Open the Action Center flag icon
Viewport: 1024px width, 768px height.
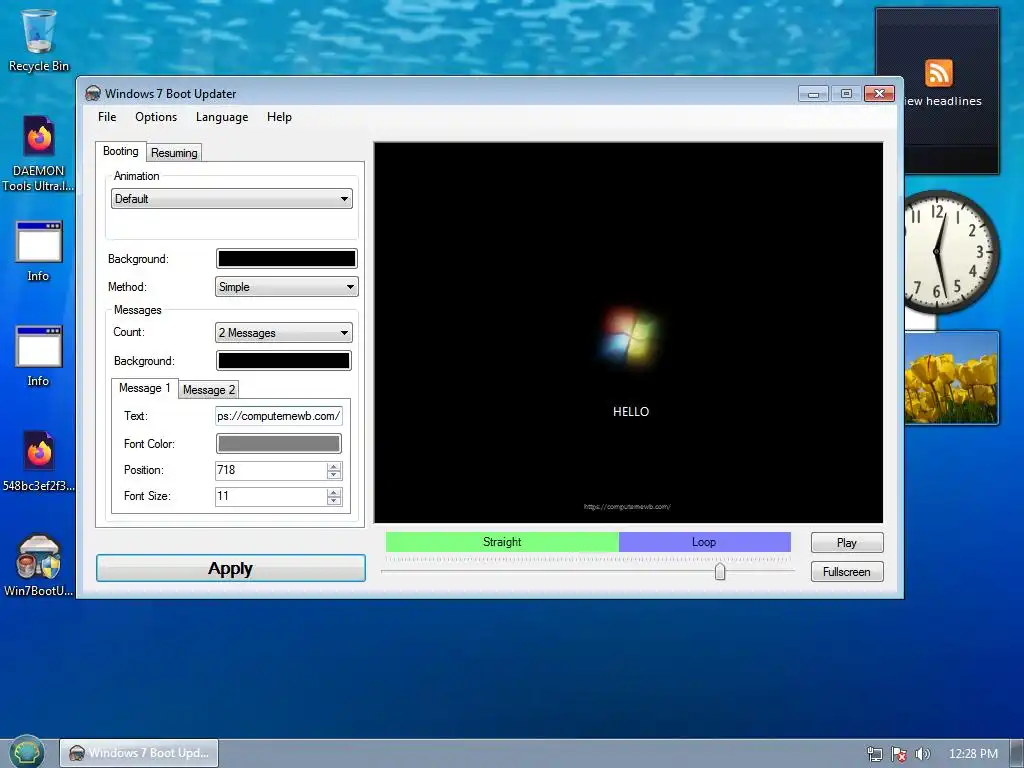899,754
